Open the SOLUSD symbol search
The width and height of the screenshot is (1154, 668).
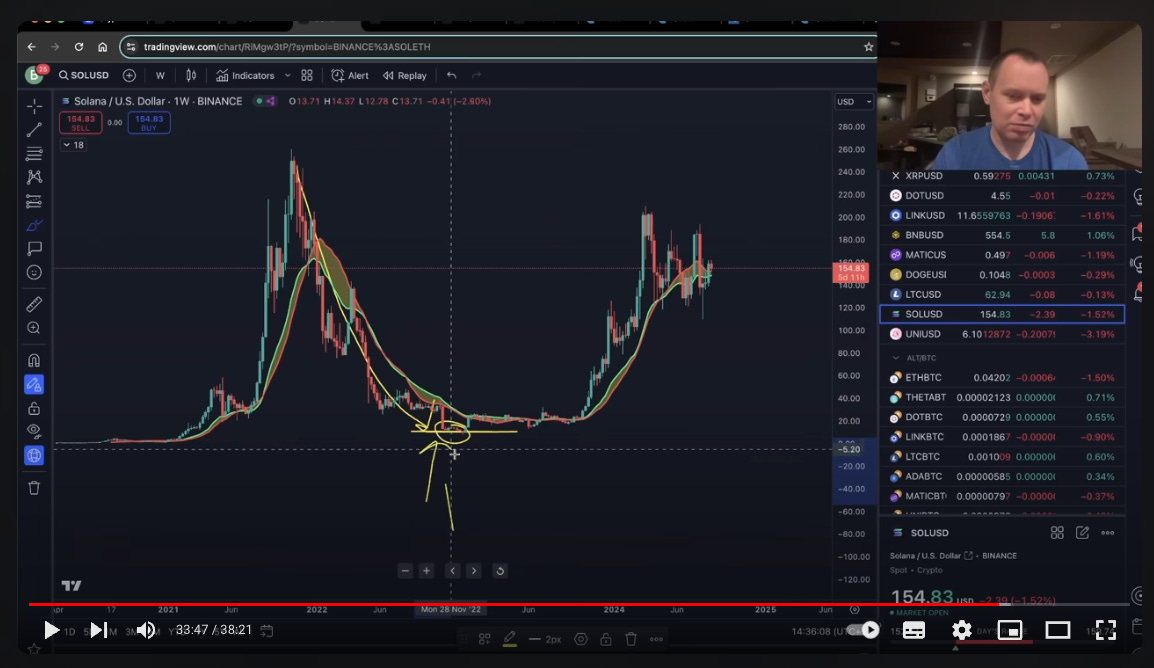84,75
